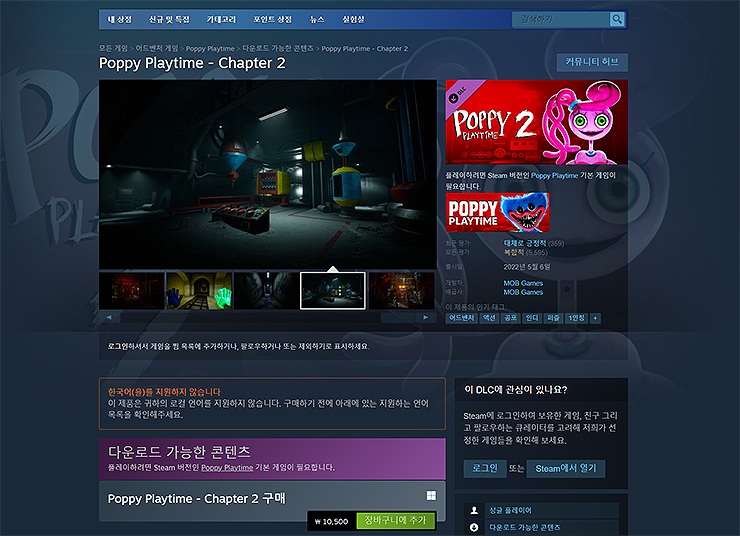Click the 공포 tag
The width and height of the screenshot is (740, 536).
point(510,318)
